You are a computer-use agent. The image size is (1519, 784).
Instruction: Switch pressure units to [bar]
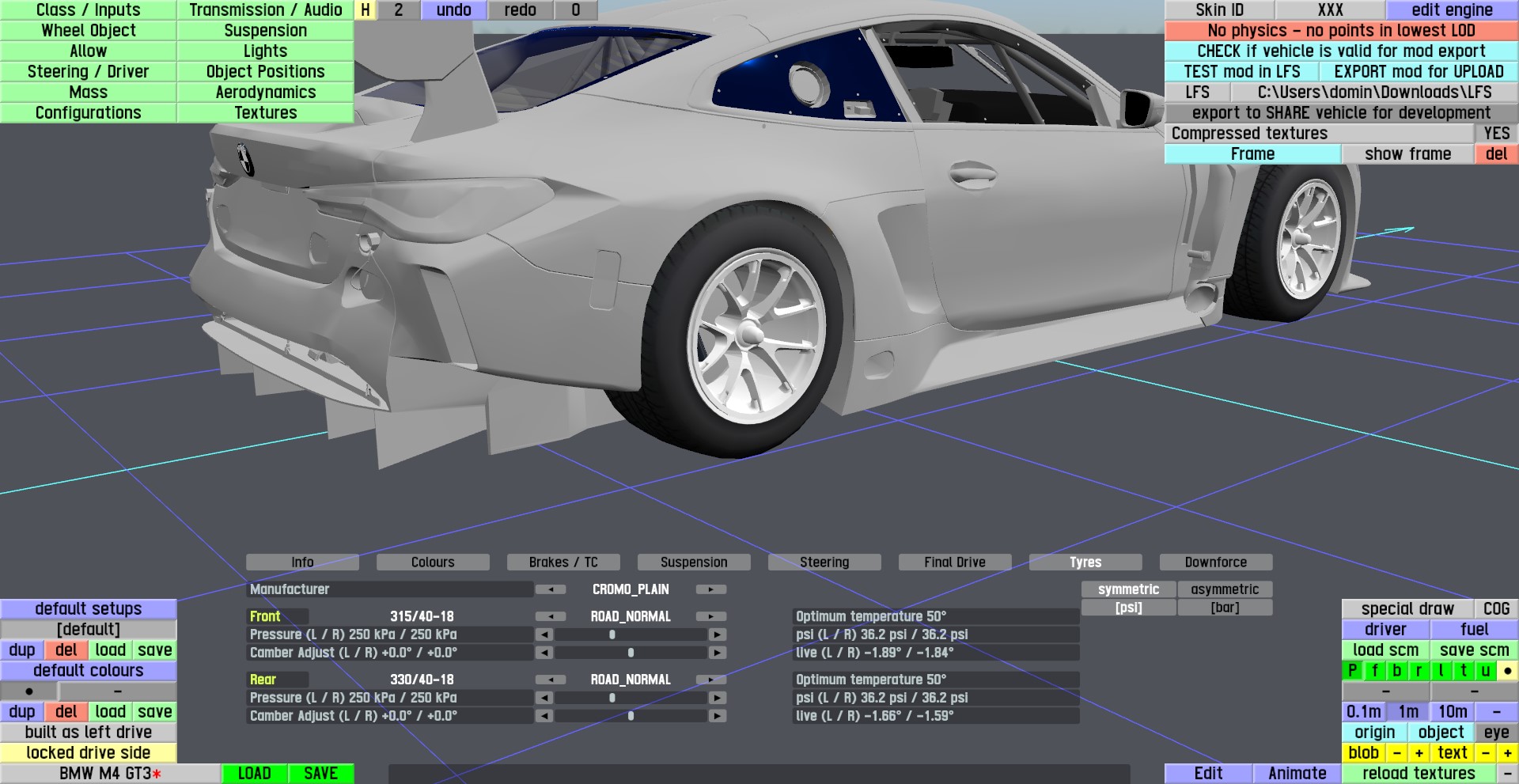point(1225,608)
